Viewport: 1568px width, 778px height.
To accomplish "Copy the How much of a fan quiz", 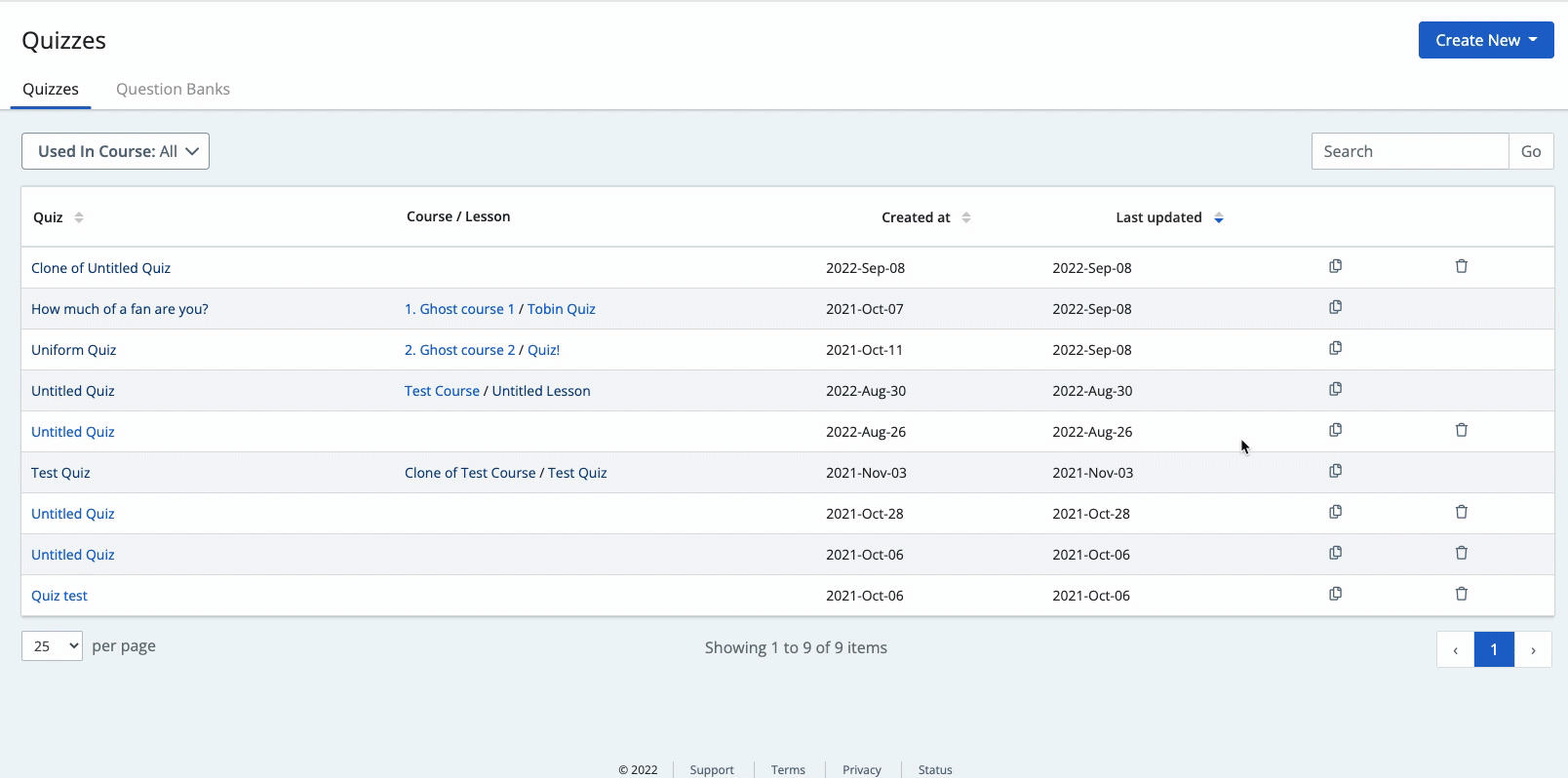I will click(x=1335, y=307).
